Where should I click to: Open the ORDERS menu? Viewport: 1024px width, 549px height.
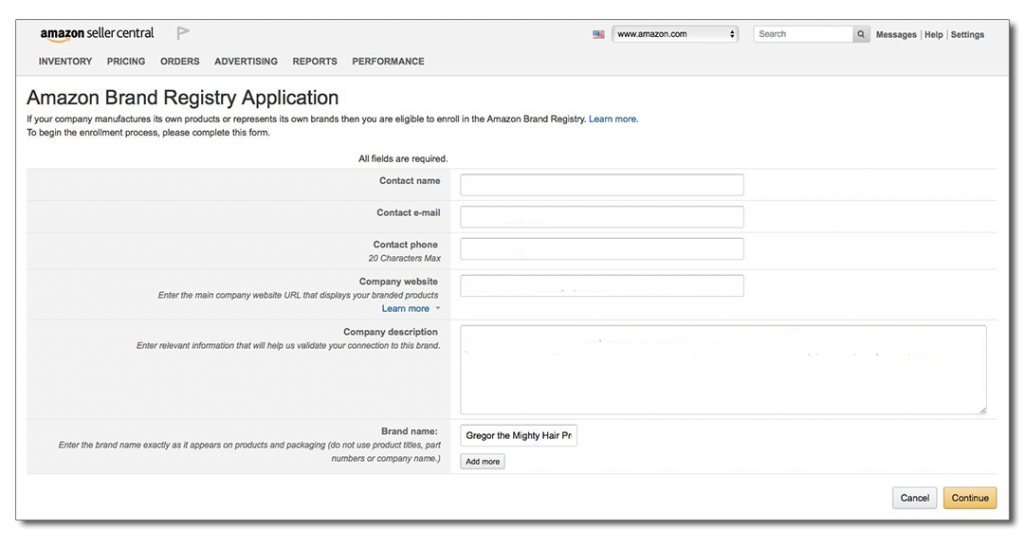[x=180, y=61]
